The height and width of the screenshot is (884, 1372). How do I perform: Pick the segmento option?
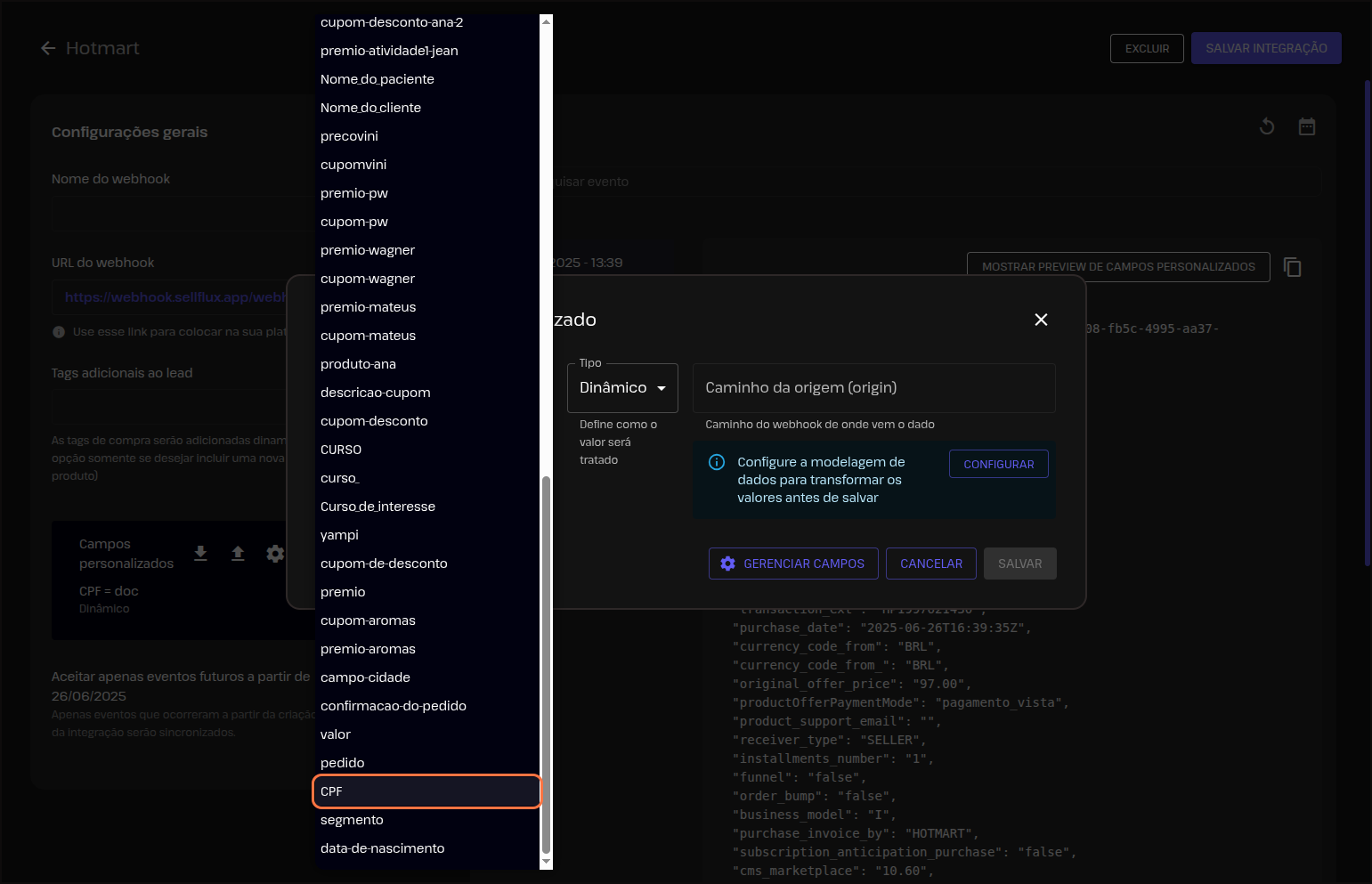click(353, 820)
